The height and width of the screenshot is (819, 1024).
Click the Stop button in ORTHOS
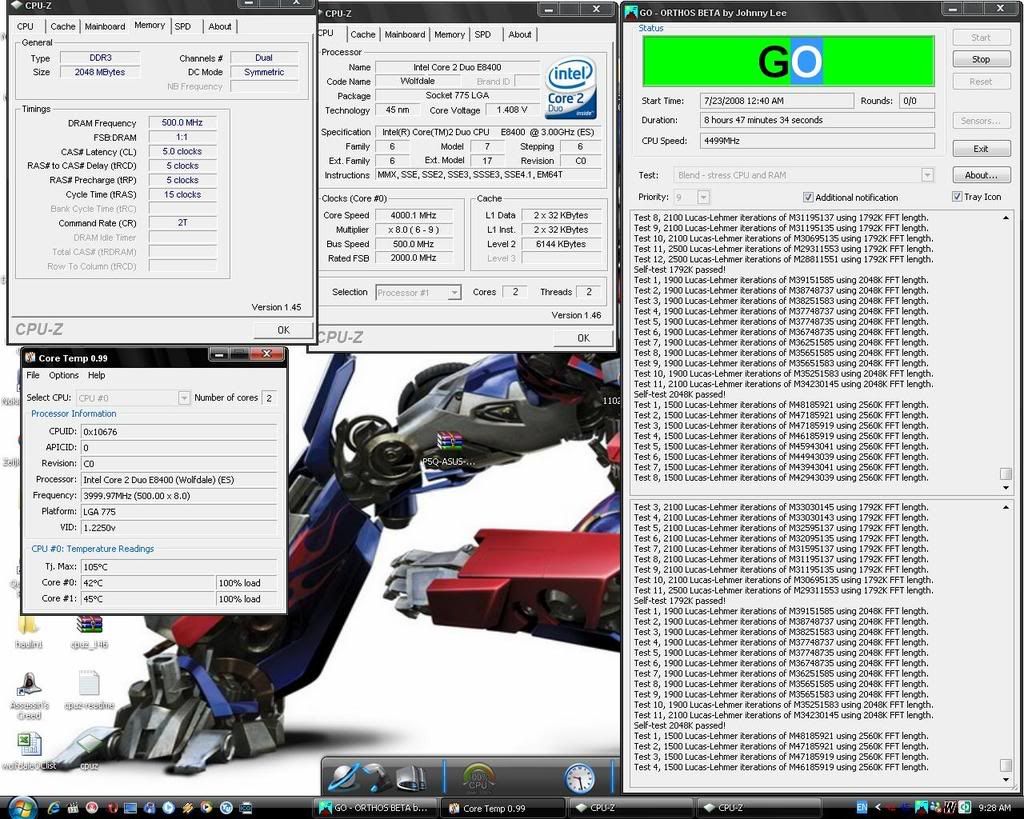point(981,59)
